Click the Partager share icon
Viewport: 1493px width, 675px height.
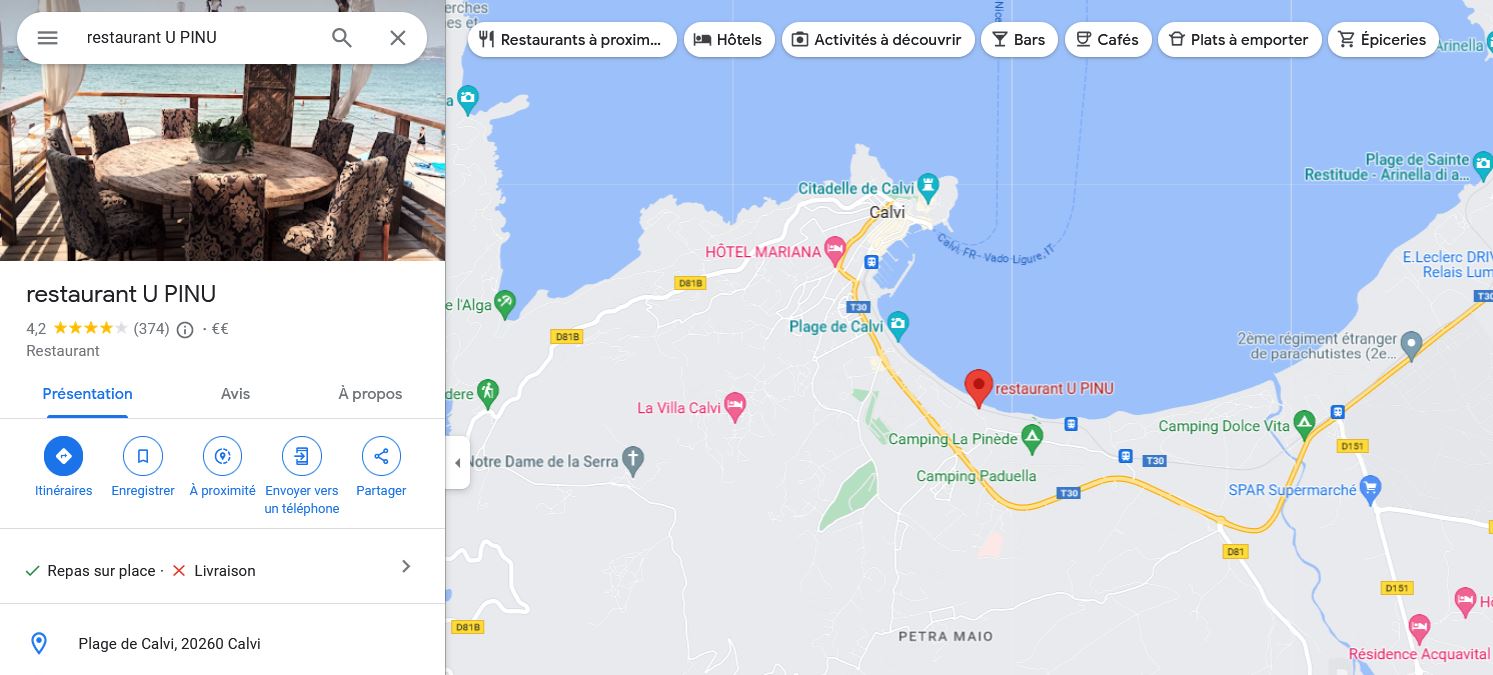[381, 456]
